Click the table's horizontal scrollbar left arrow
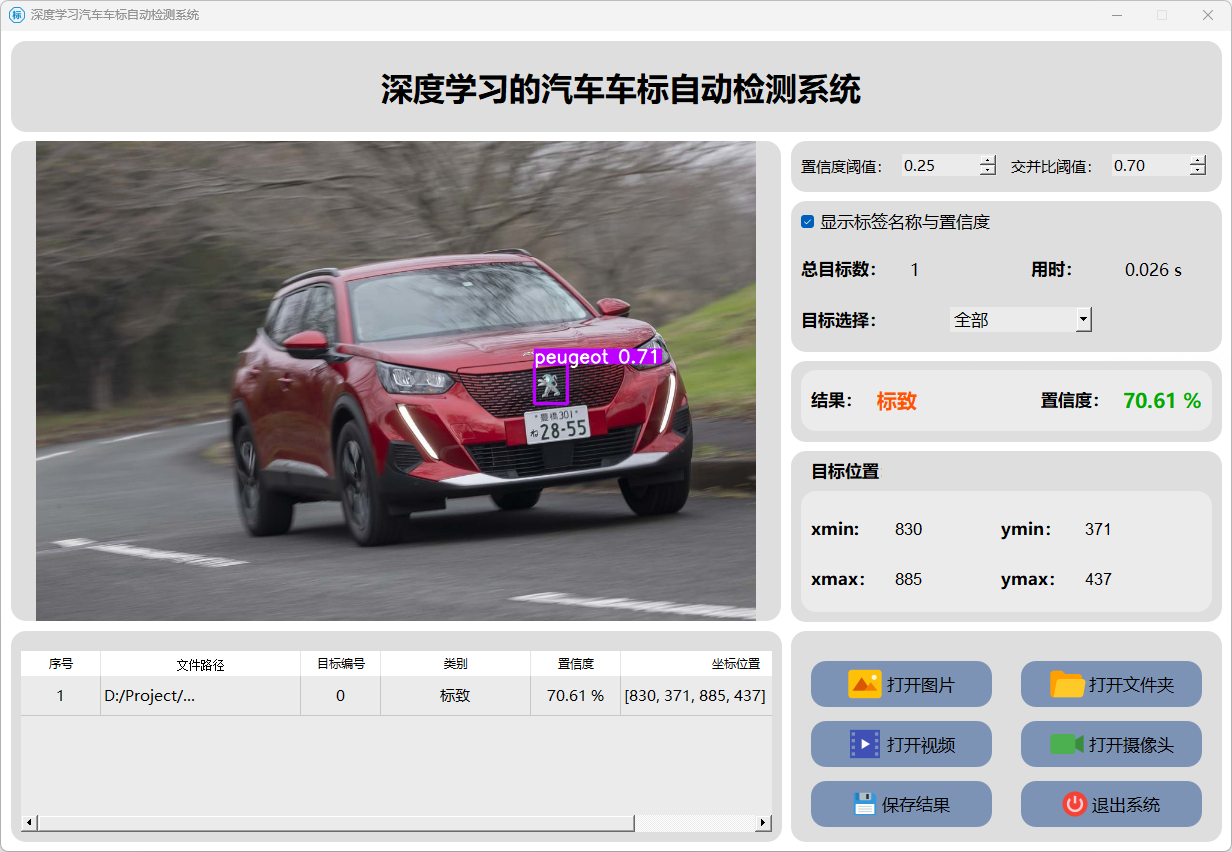This screenshot has width=1232, height=852. coord(29,823)
